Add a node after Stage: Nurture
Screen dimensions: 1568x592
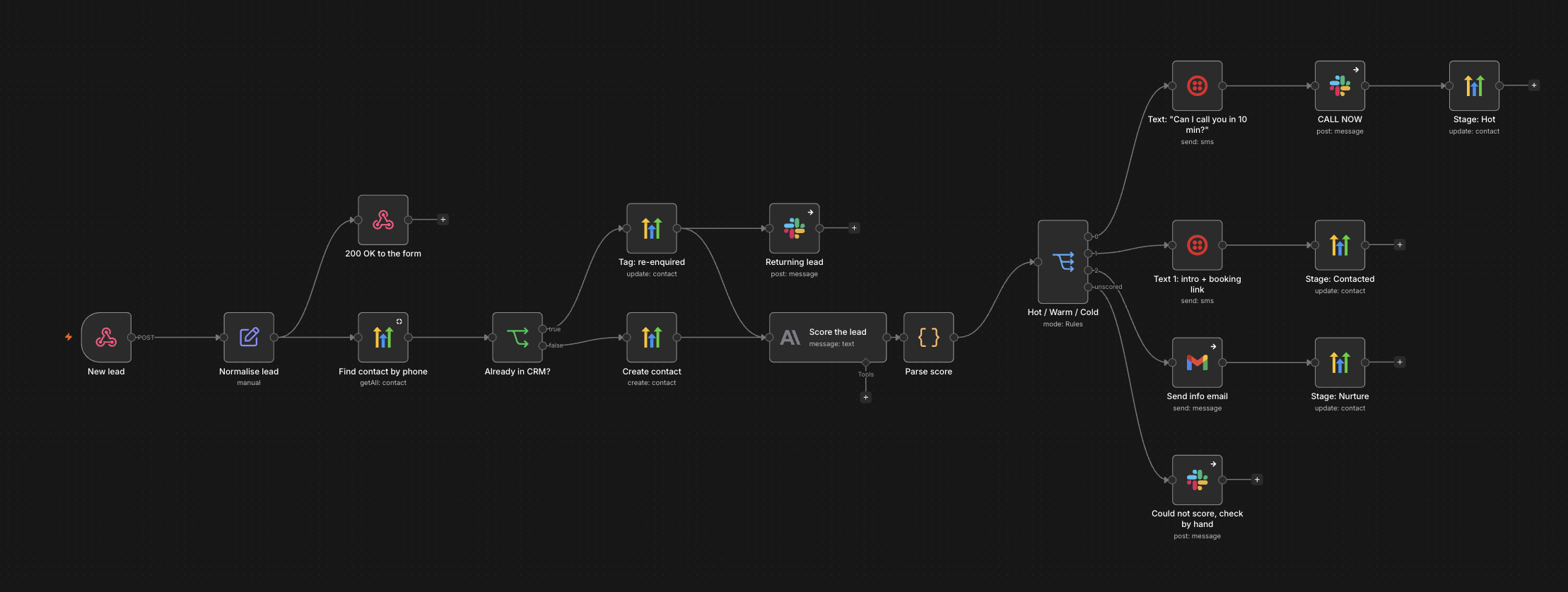click(1400, 362)
